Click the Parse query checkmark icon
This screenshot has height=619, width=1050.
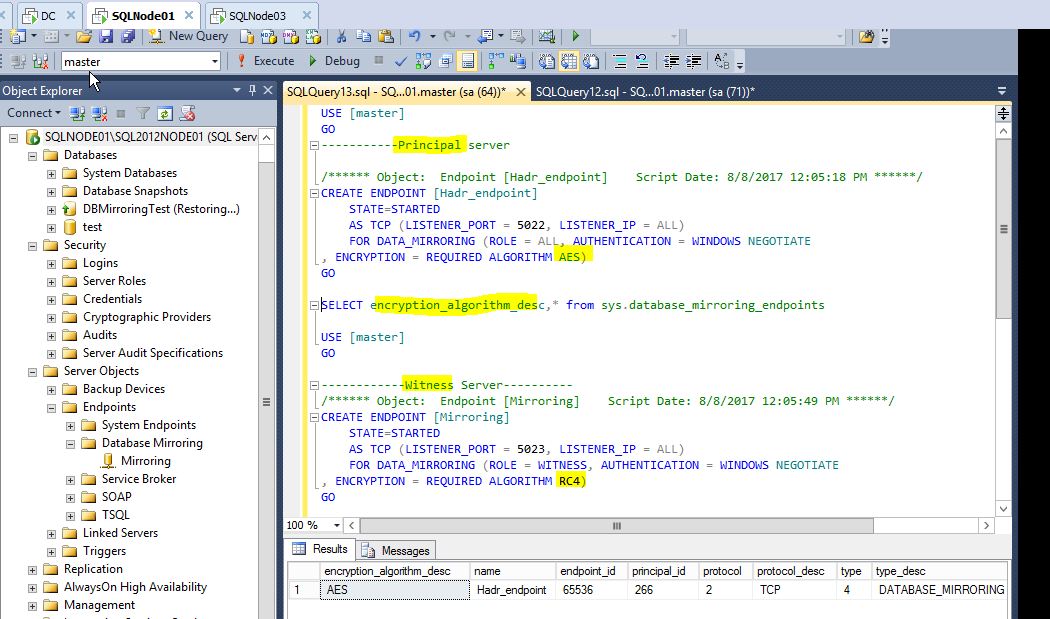(402, 61)
